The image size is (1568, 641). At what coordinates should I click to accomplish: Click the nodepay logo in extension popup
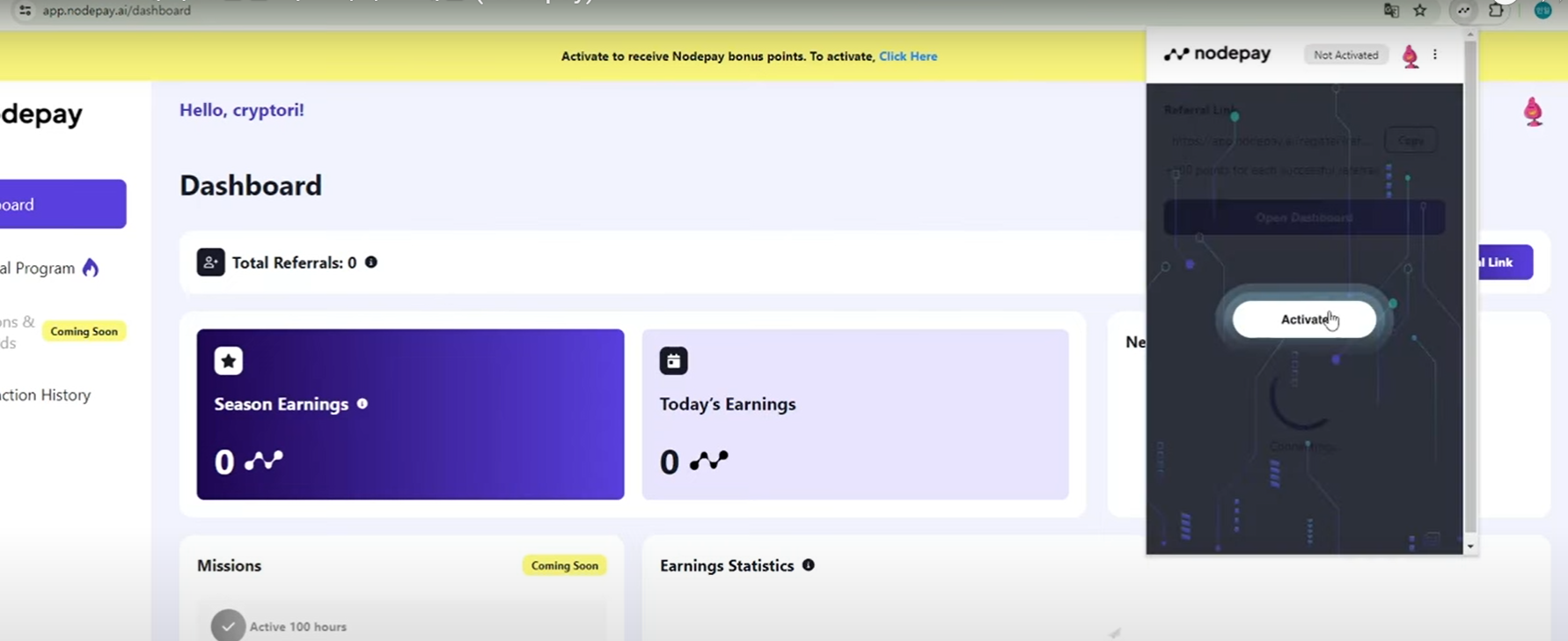(x=1217, y=54)
